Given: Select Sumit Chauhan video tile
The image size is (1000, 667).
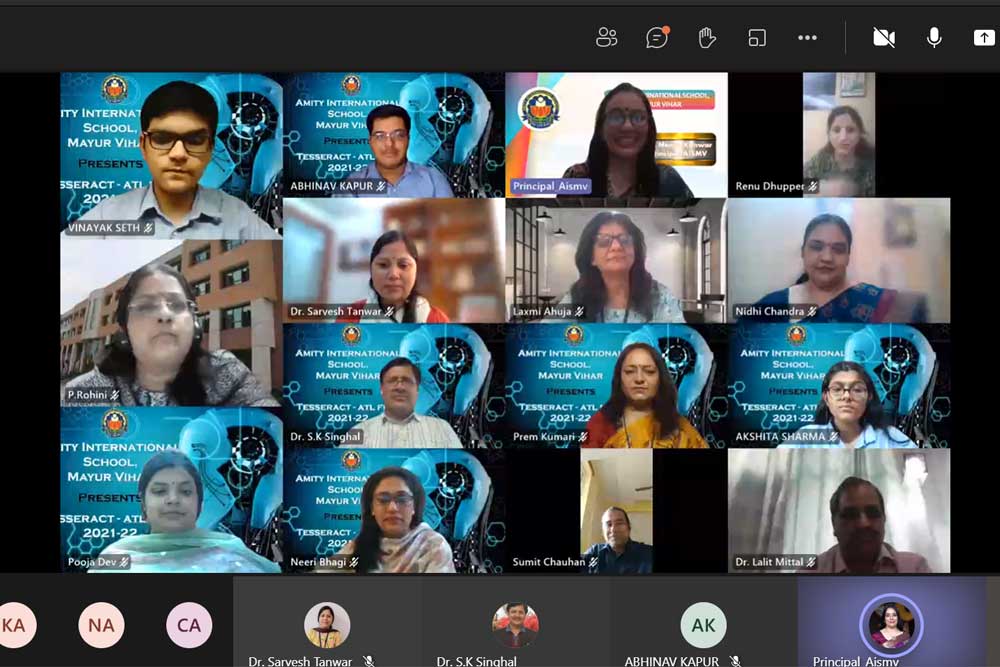Looking at the screenshot, I should pos(616,511).
